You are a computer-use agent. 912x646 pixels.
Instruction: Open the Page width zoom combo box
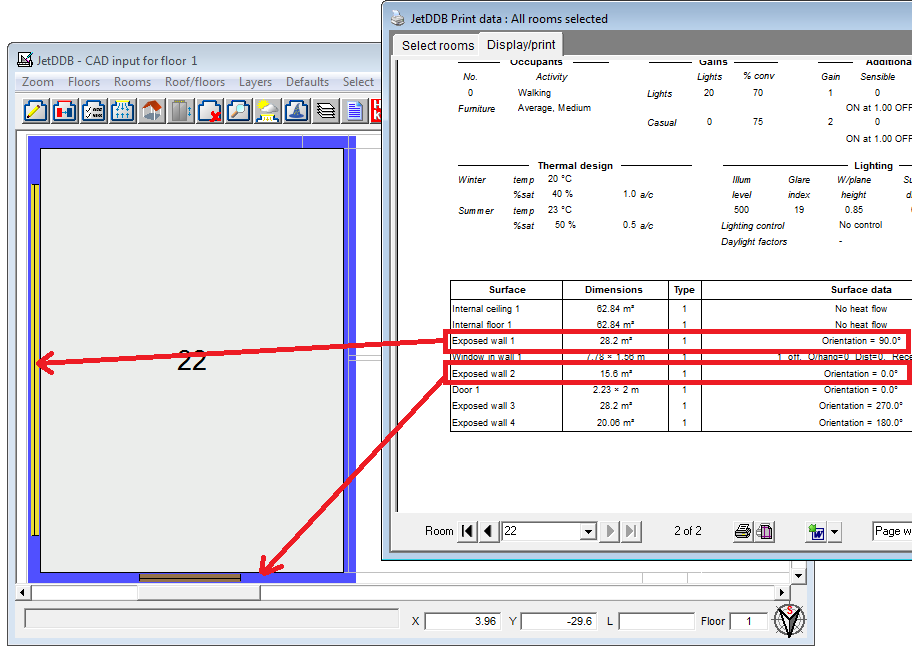coord(891,531)
